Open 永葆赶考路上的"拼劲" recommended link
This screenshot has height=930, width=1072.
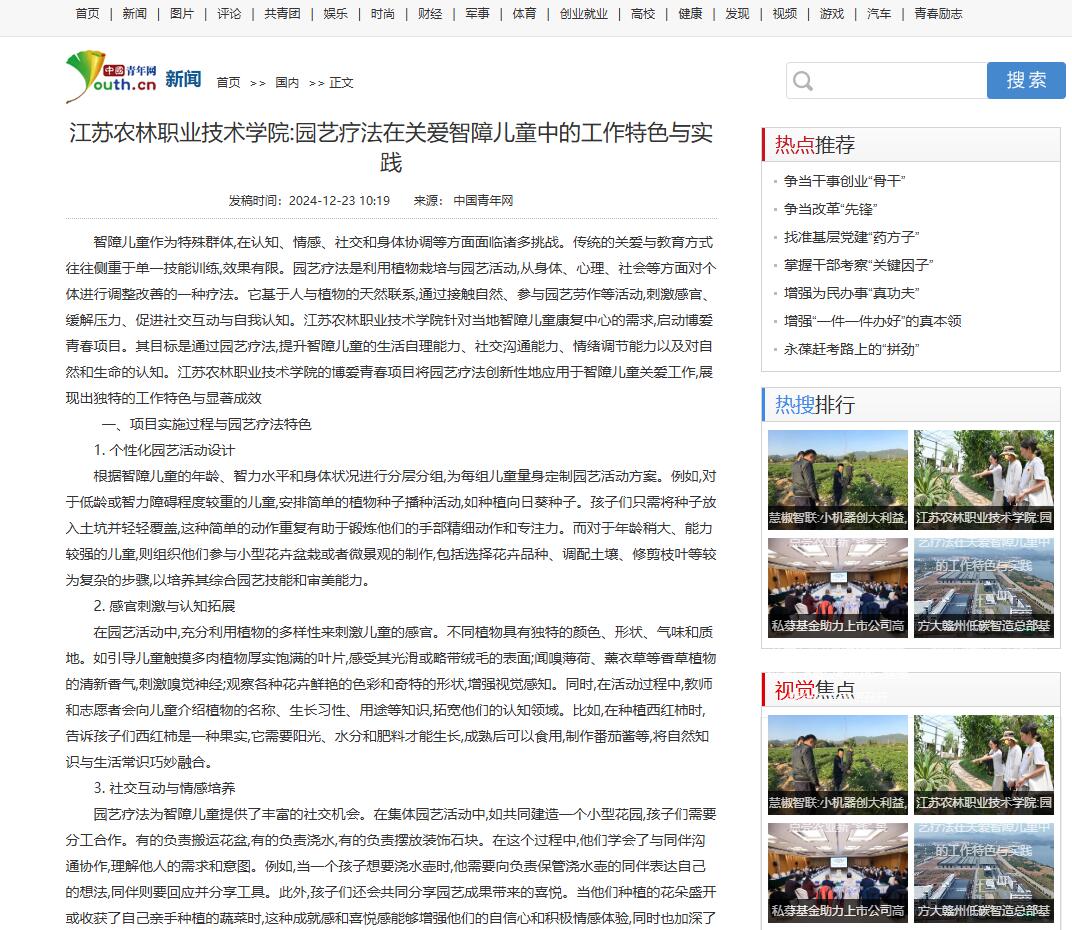[851, 349]
